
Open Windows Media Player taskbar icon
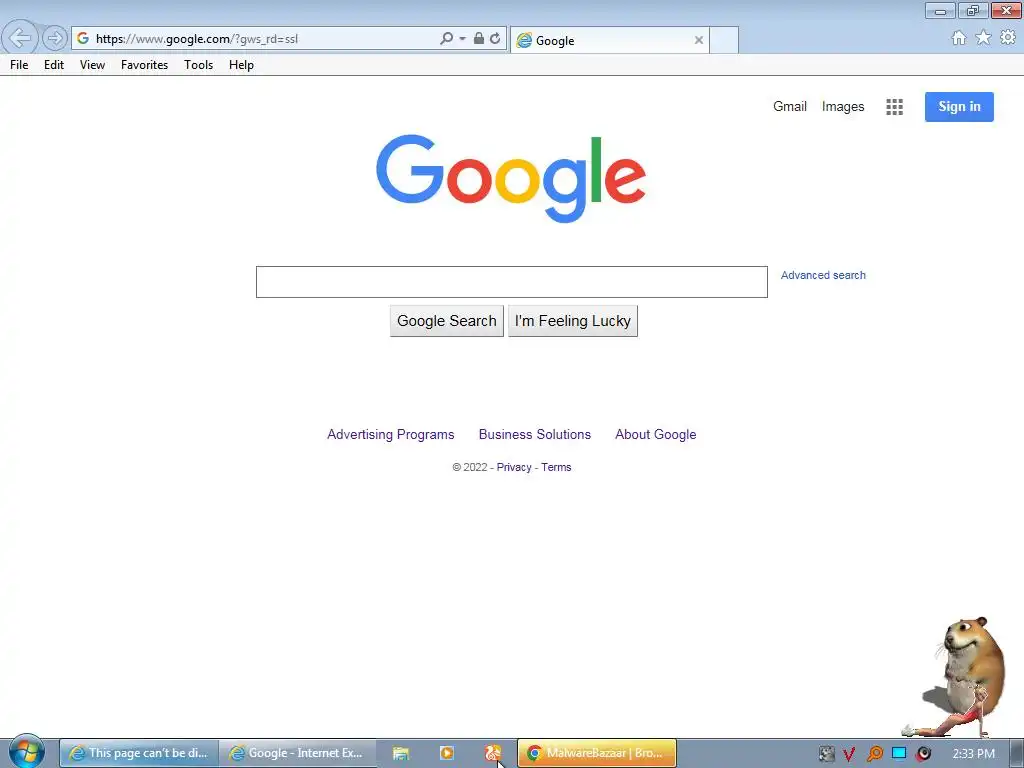tap(447, 753)
